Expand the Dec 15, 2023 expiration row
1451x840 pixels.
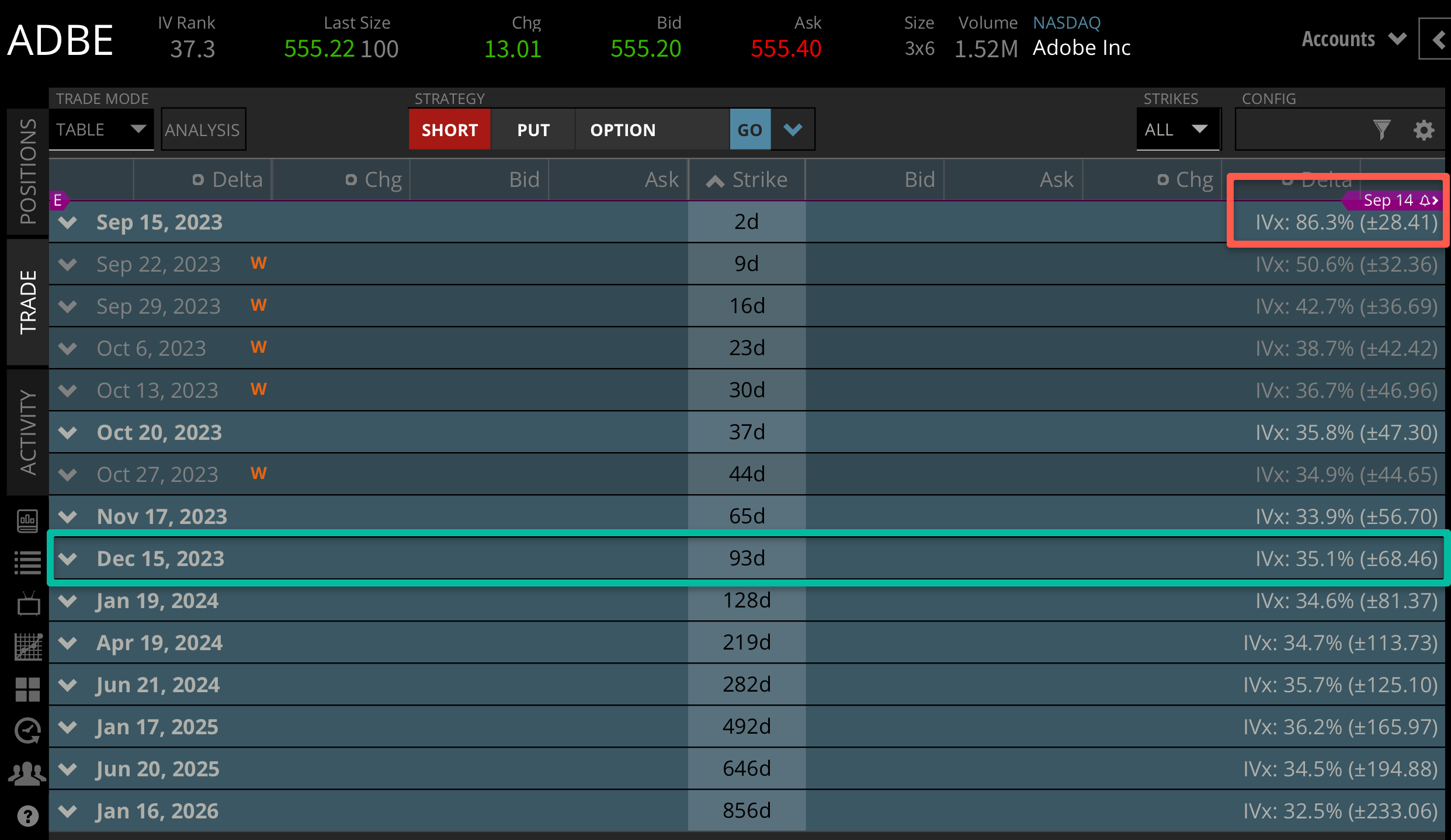tap(68, 558)
